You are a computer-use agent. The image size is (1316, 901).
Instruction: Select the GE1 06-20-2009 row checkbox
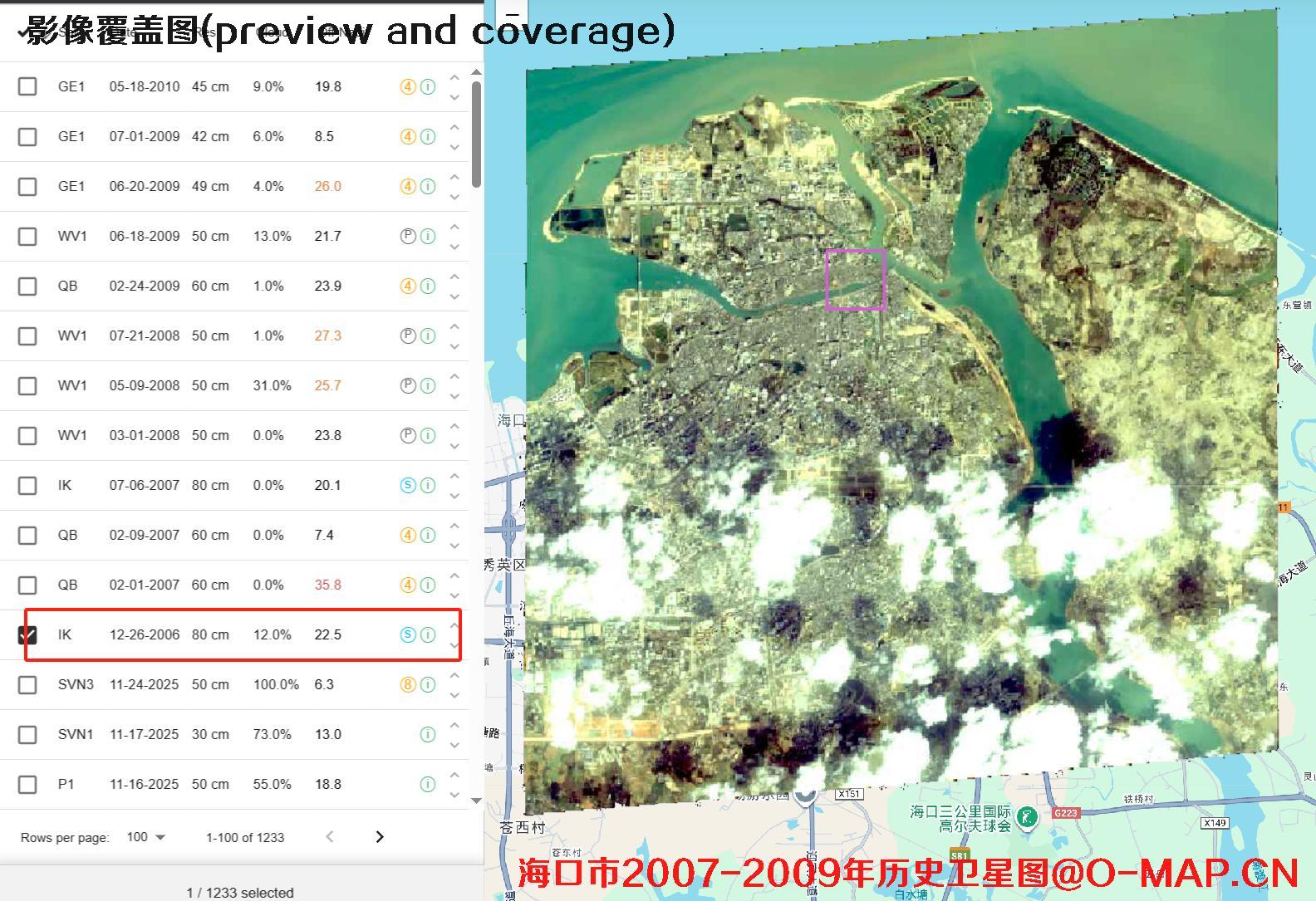point(27,186)
